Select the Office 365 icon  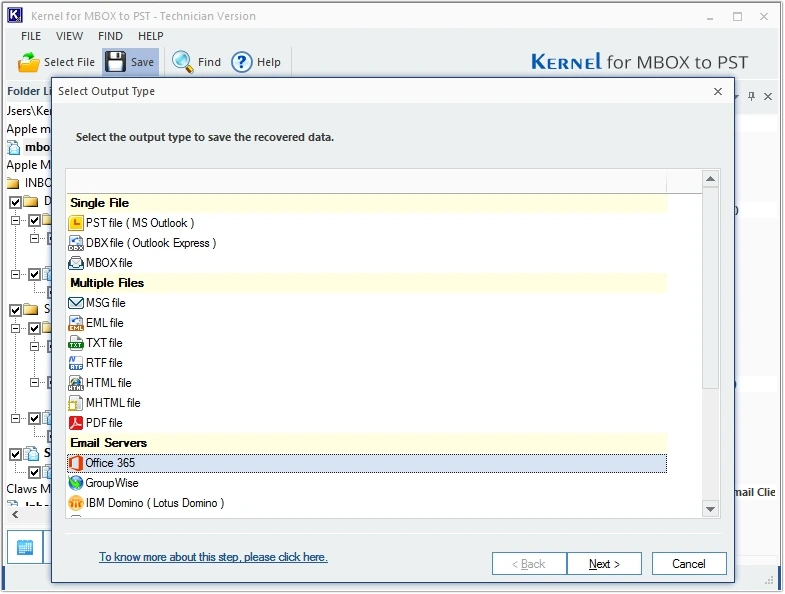click(x=76, y=463)
